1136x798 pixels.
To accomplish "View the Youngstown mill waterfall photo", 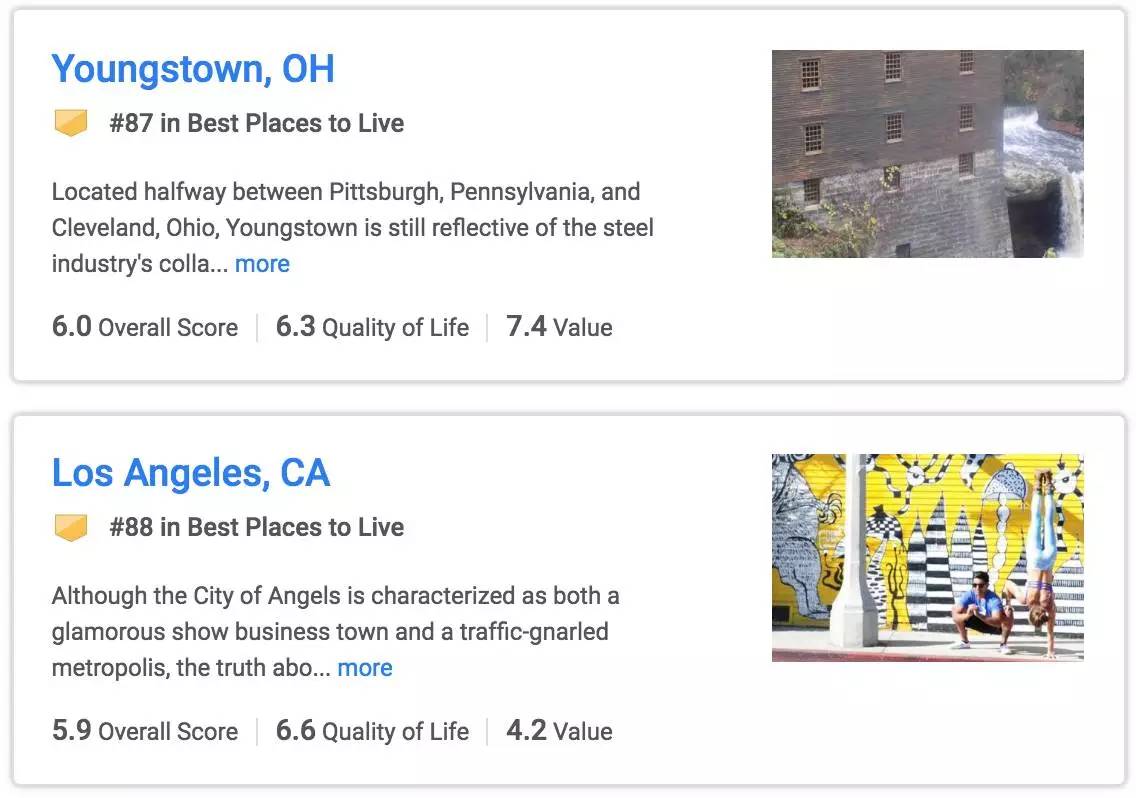I will point(927,154).
